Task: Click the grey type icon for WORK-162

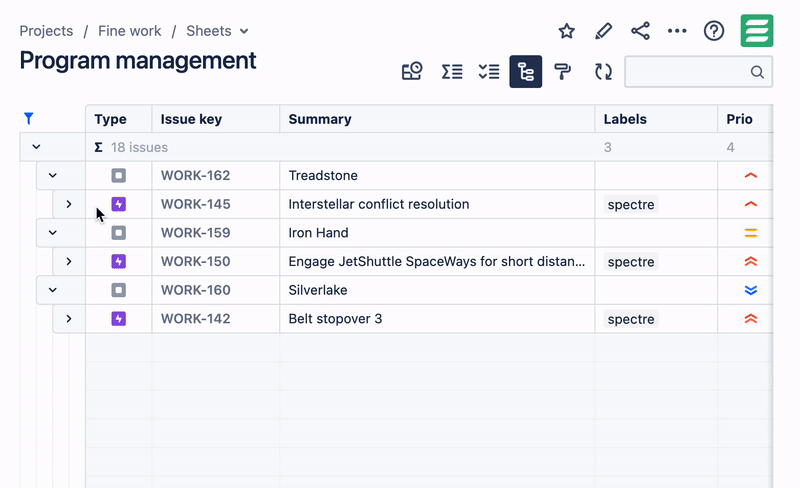Action: pyautogui.click(x=118, y=176)
